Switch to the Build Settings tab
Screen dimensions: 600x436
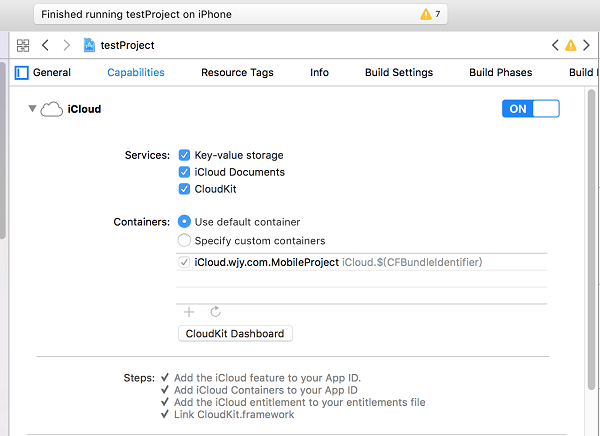pyautogui.click(x=399, y=72)
